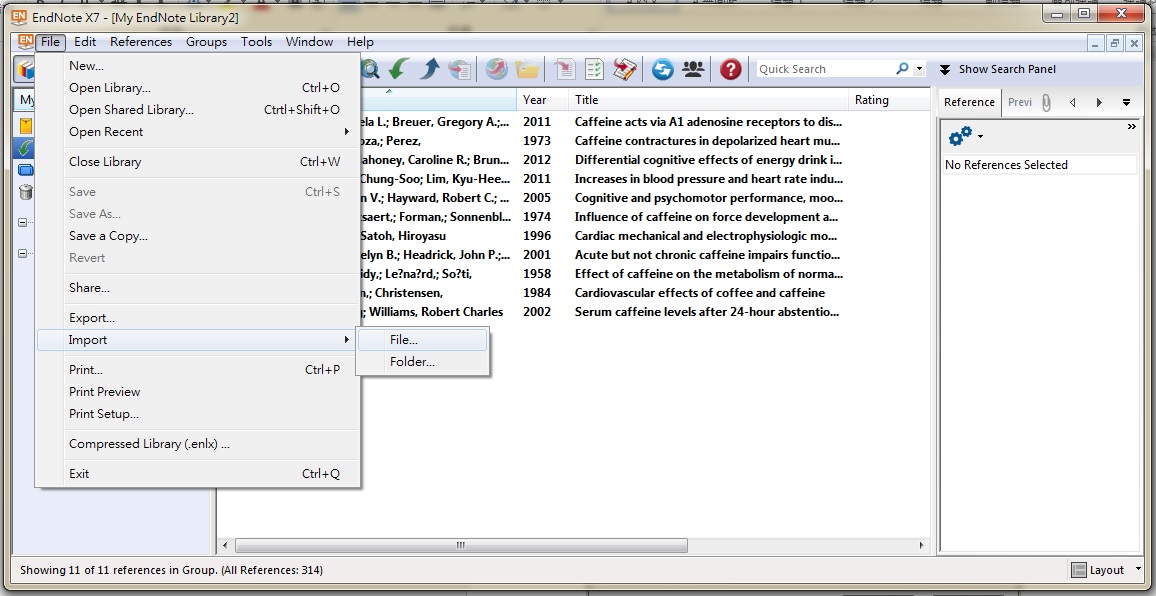
Task: Click into the Quick Search field
Action: tap(824, 69)
